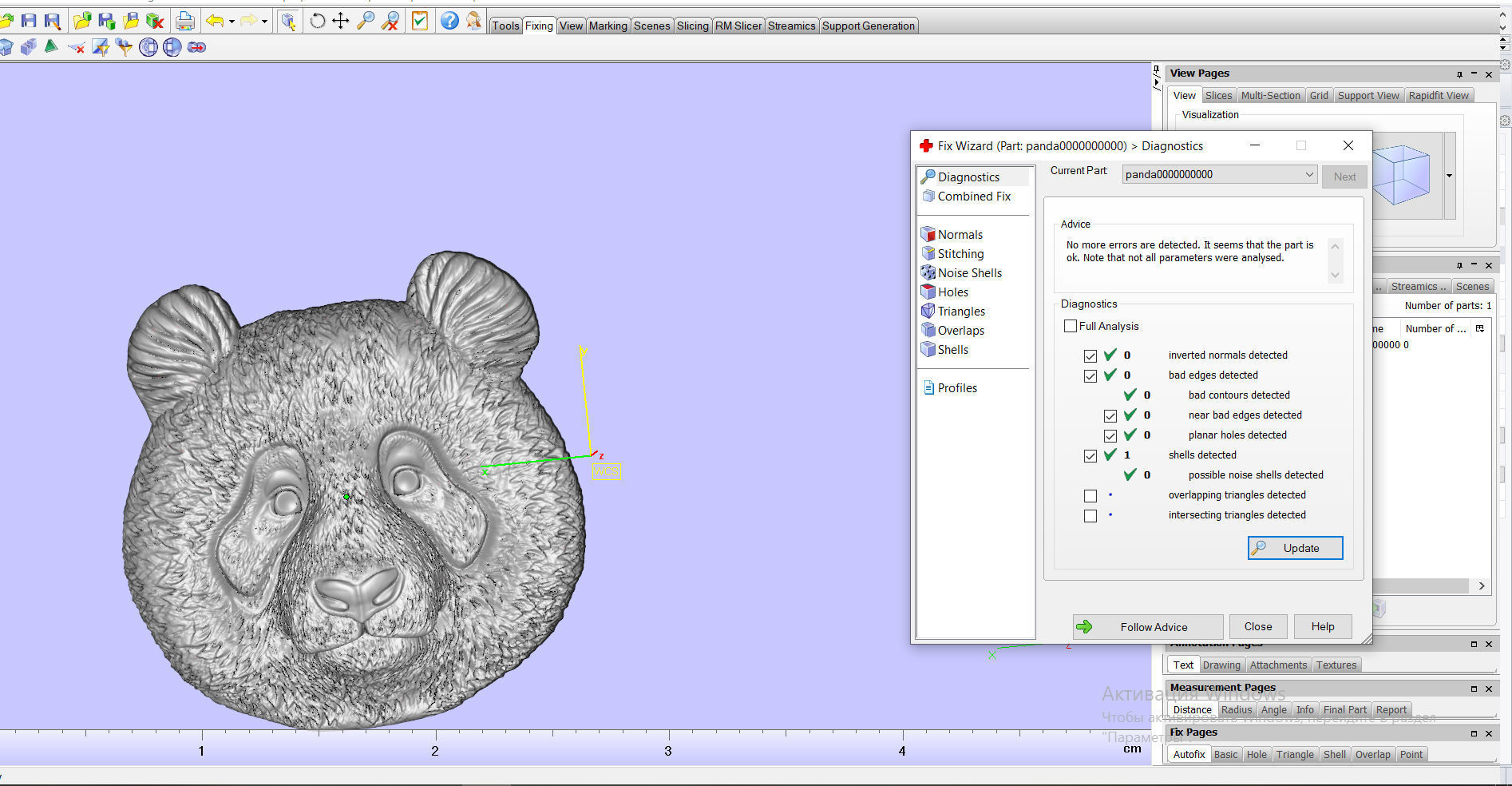The height and width of the screenshot is (786, 1512).
Task: Click the wireframe sphere remesh icon
Action: coord(148,48)
